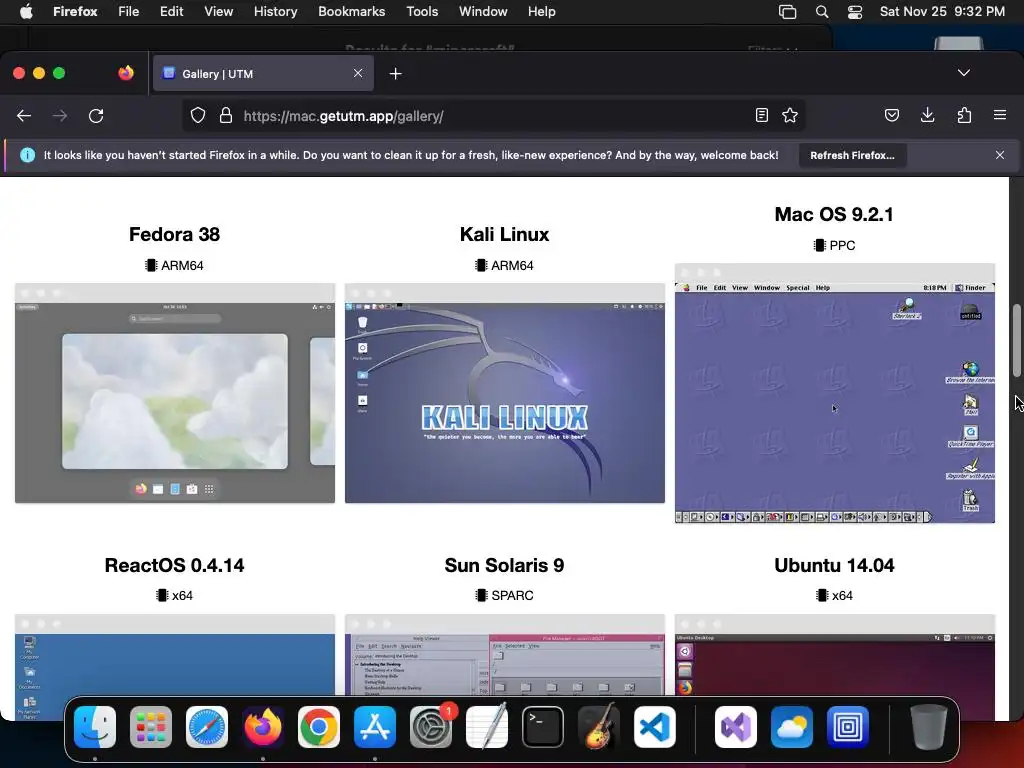Save page to Pocket
This screenshot has width=1024, height=768.
click(891, 116)
